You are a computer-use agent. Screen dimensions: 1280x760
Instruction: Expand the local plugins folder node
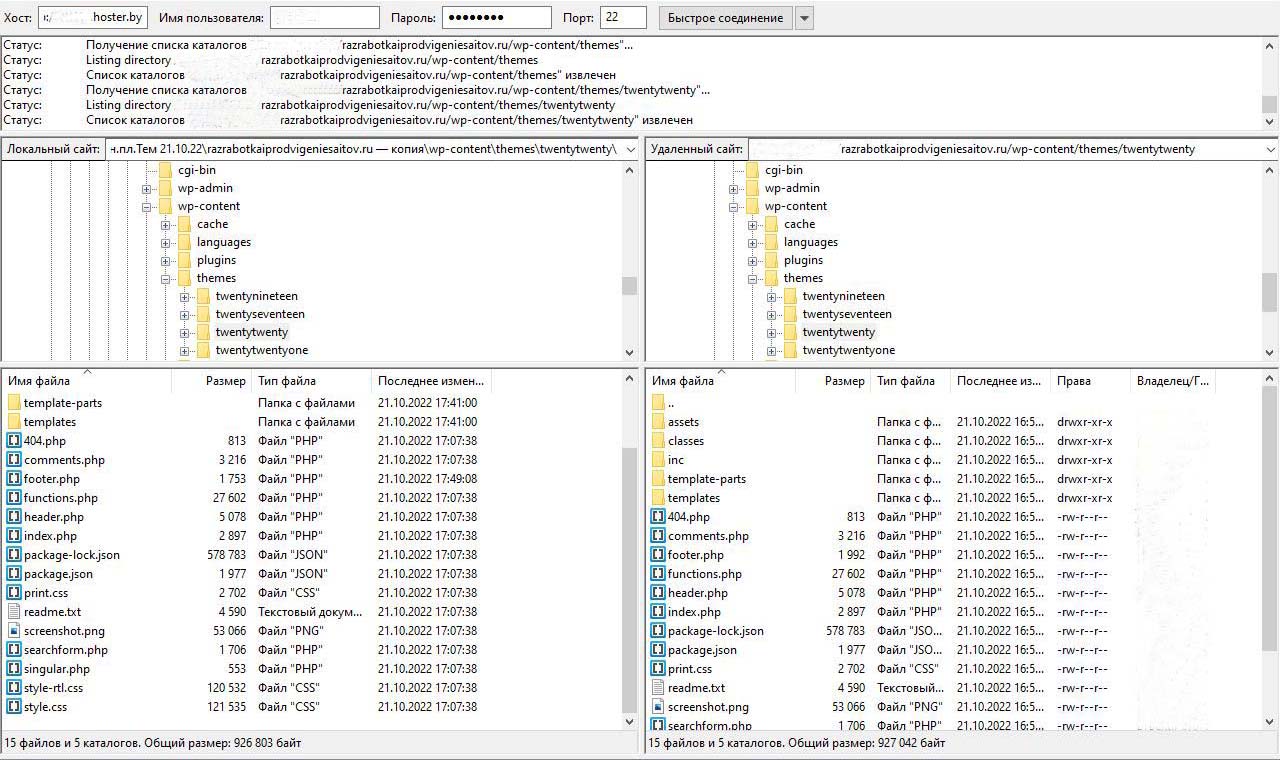tap(166, 261)
